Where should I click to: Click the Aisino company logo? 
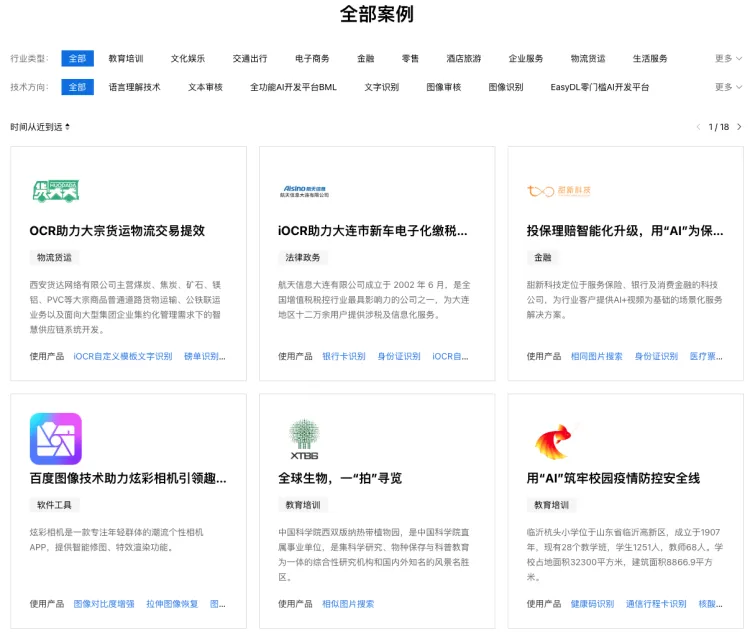303,190
